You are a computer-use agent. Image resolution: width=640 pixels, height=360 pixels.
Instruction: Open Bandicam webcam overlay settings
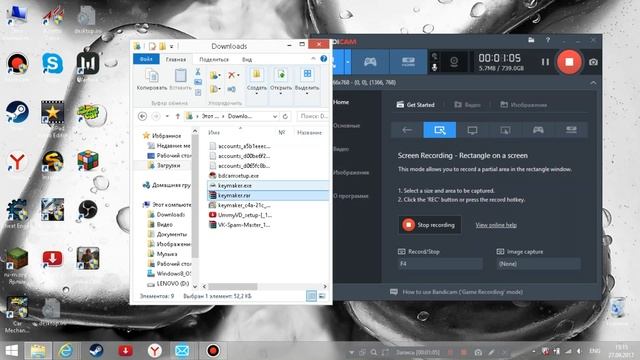click(x=454, y=62)
